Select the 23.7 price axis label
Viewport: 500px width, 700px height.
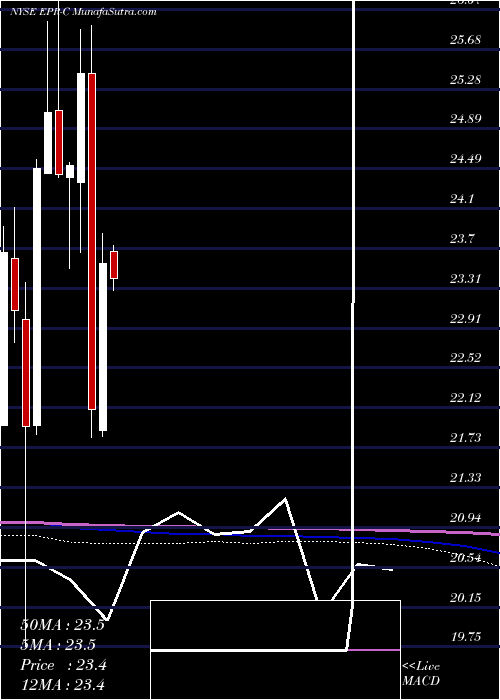(462, 239)
